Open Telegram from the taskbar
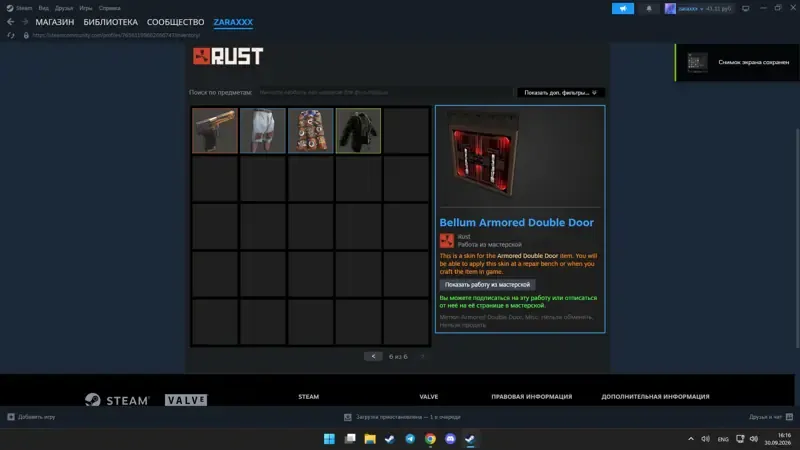This screenshot has height=450, width=800. (x=410, y=439)
